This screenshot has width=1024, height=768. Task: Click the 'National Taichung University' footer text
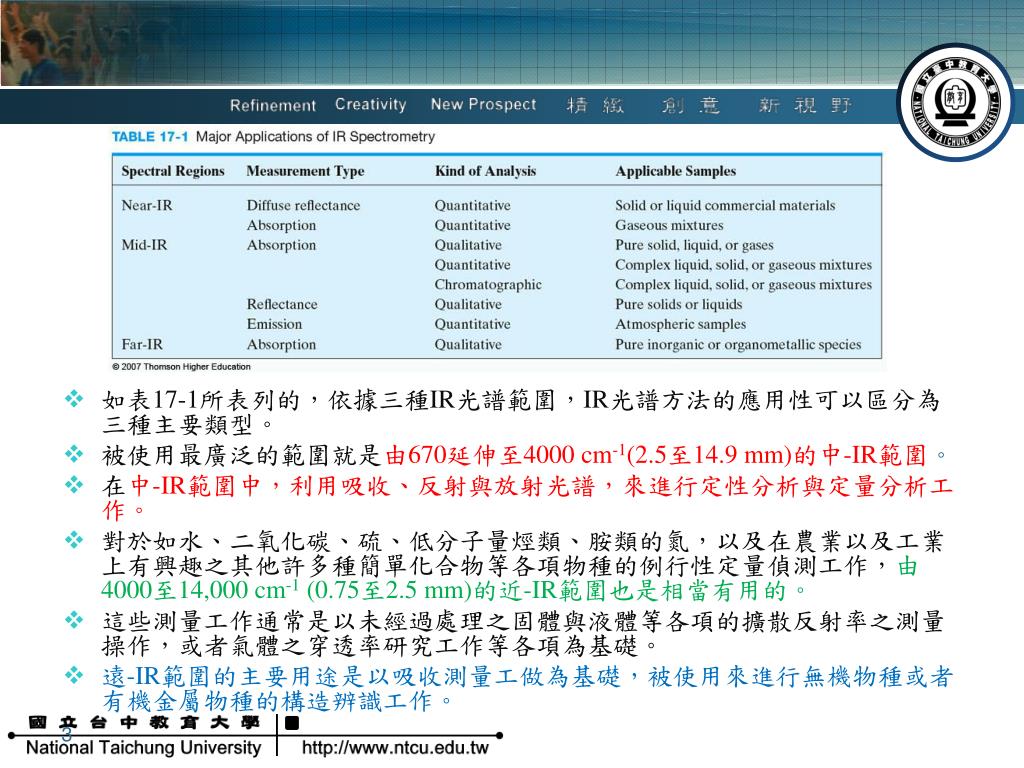[x=144, y=748]
